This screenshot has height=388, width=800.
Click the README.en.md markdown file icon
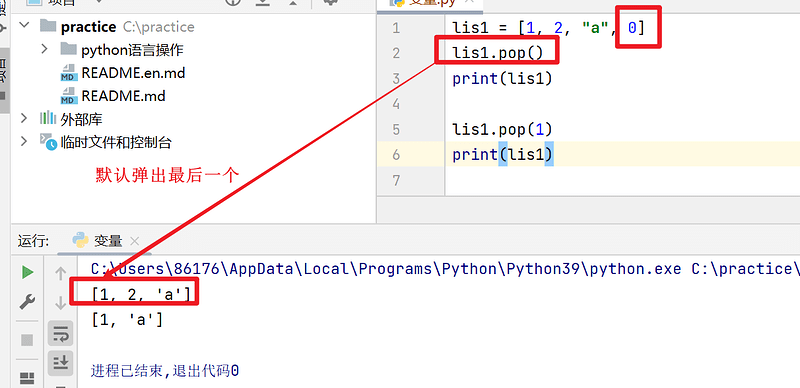[x=68, y=73]
